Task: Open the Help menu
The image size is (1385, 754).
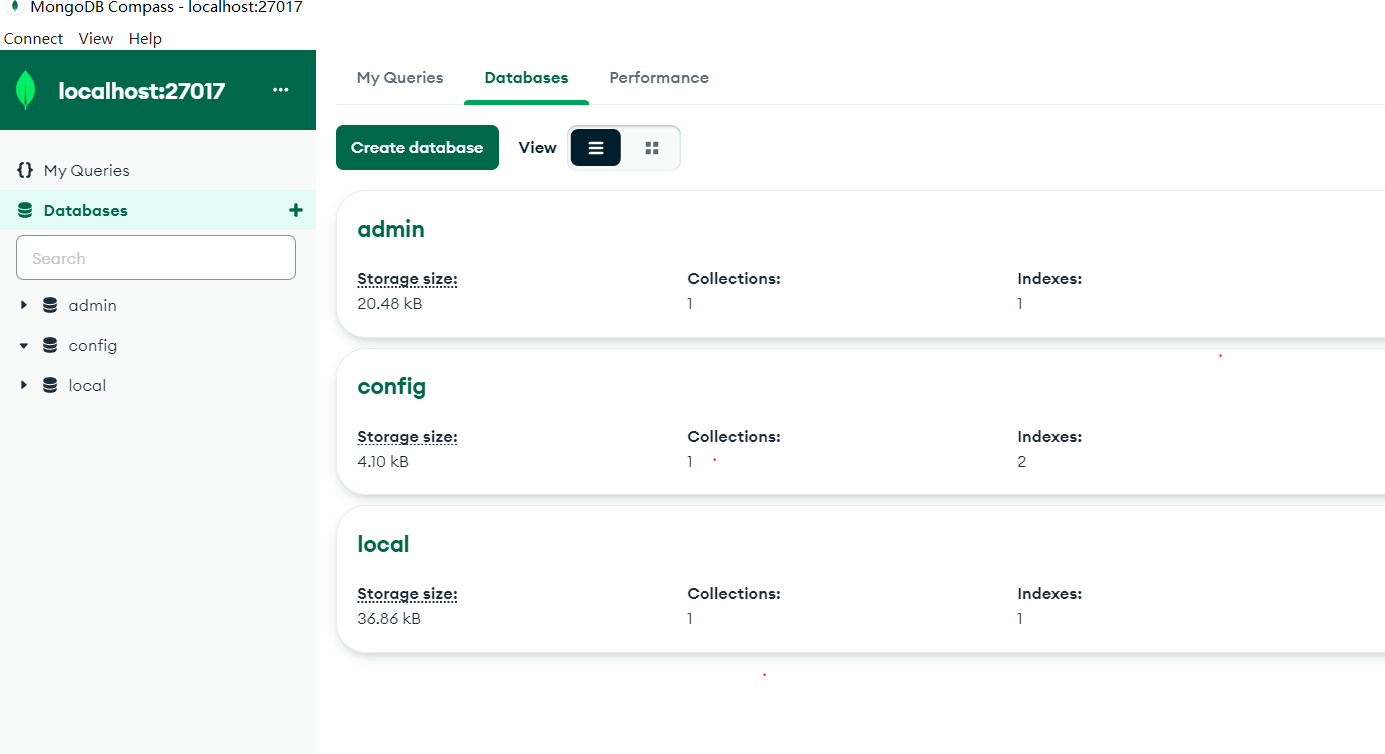Action: tap(145, 38)
